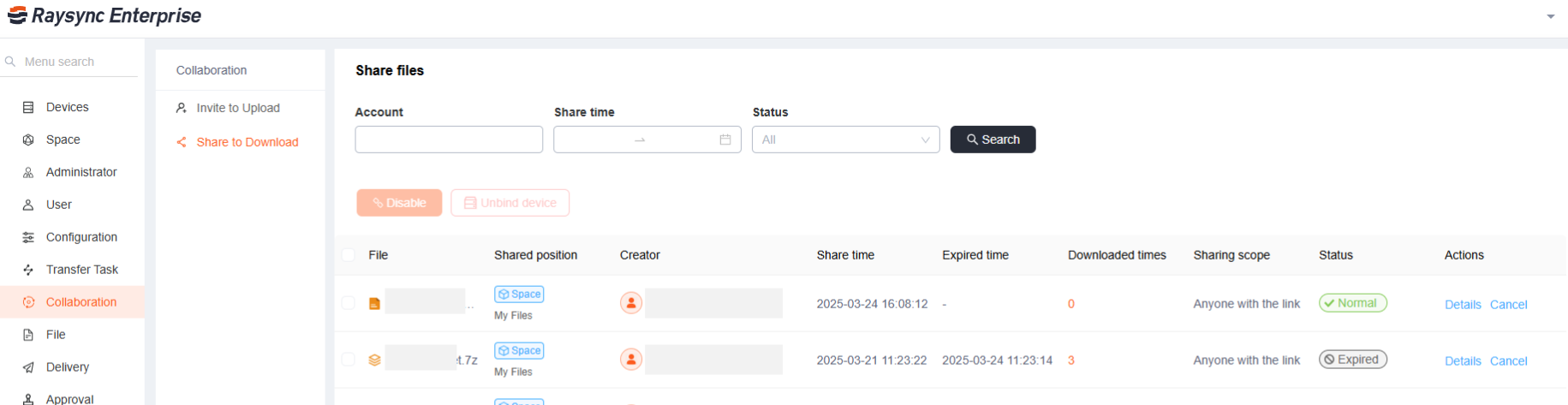Click expired time 2025-03-24 11:23:14
The image size is (1568, 405).
click(x=998, y=360)
